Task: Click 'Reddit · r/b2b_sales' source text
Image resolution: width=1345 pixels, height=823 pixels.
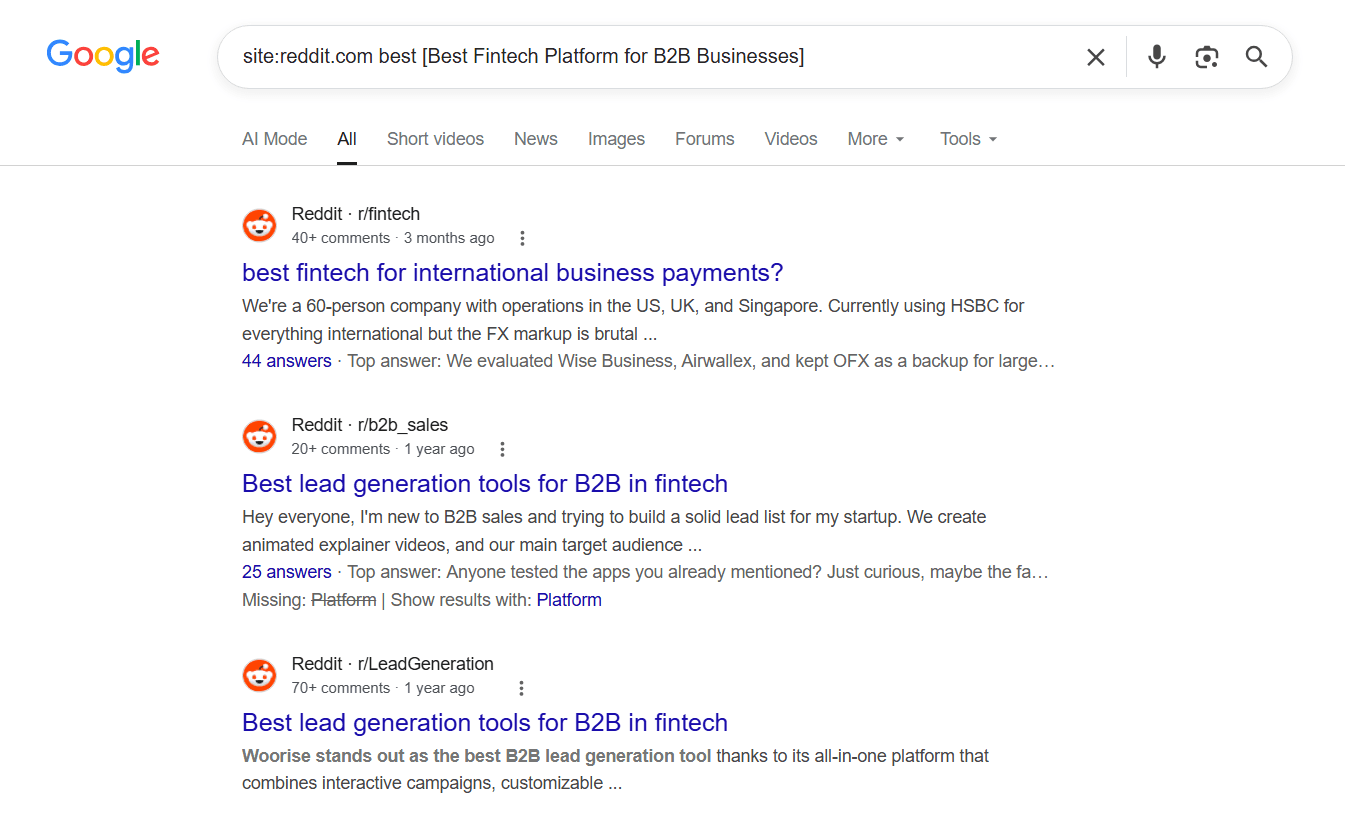Action: click(370, 425)
